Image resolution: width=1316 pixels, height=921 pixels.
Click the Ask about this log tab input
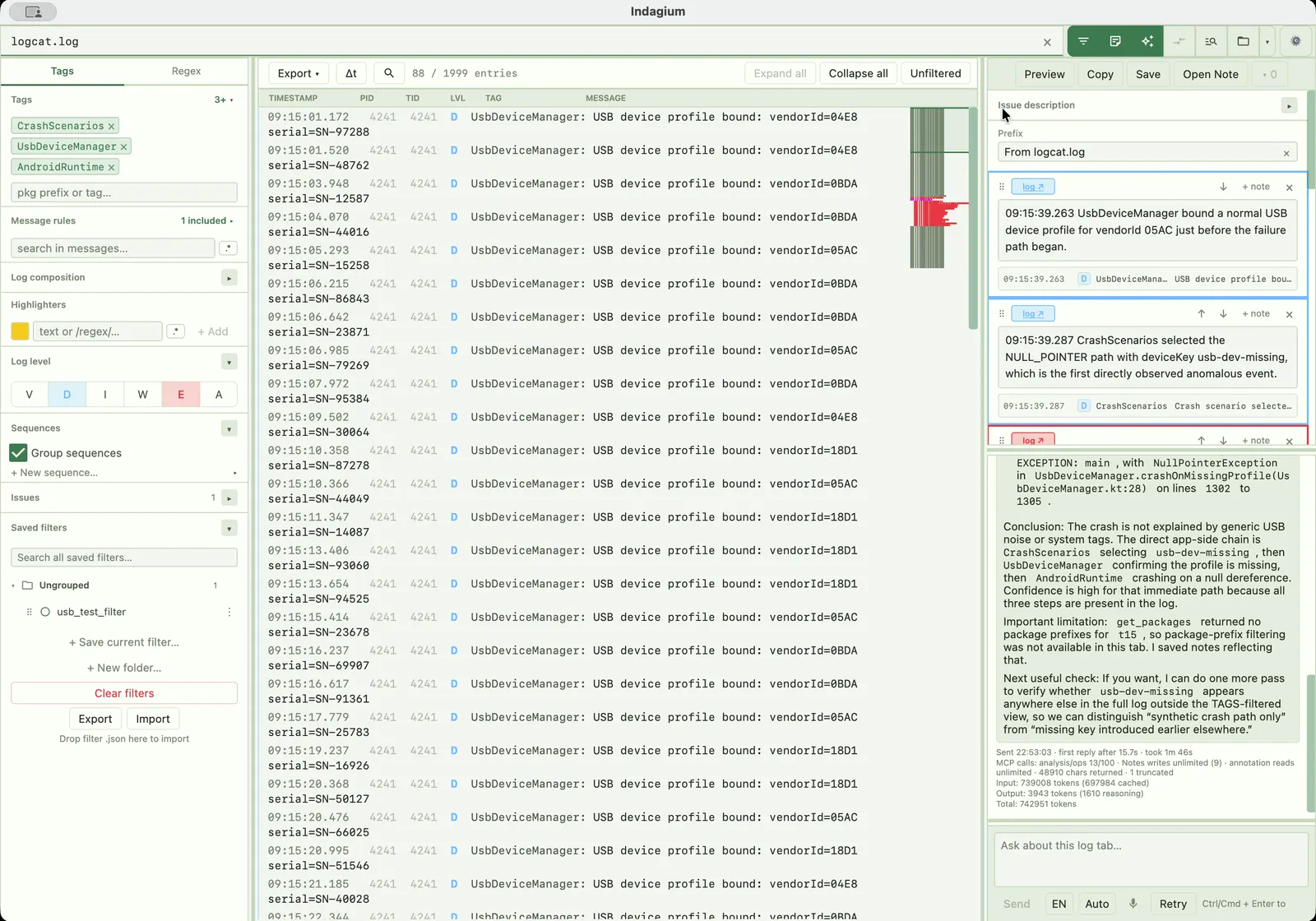[1151, 859]
